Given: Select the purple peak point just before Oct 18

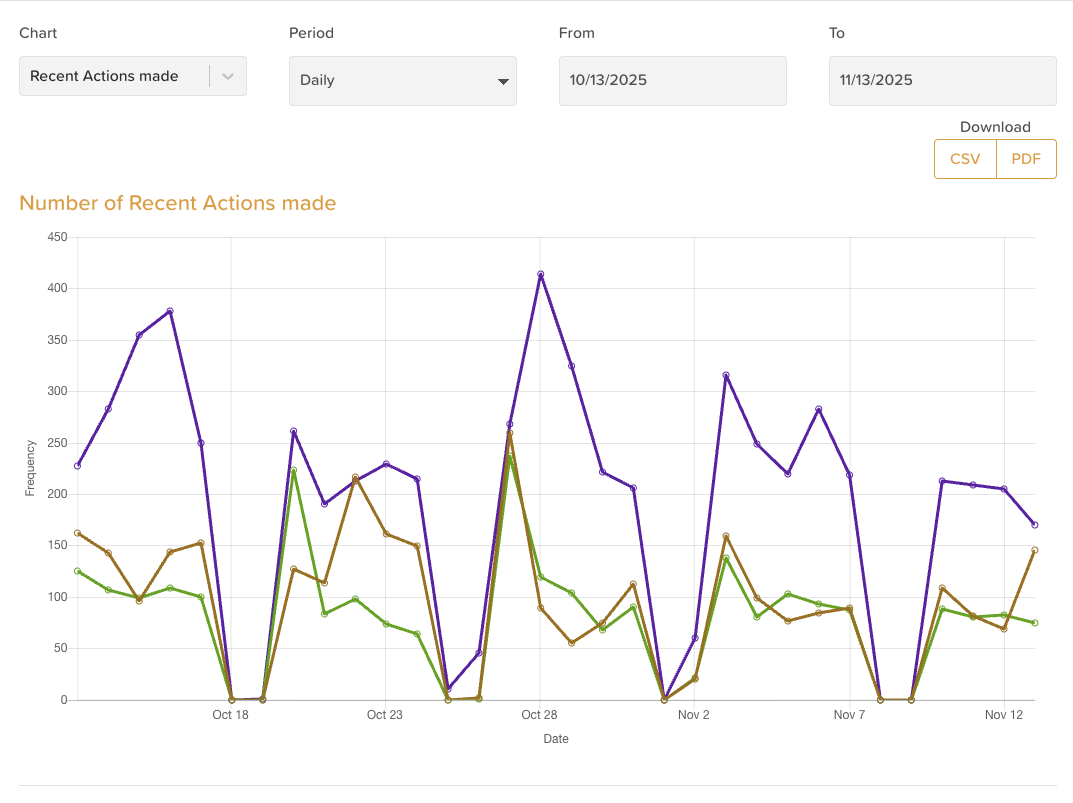Looking at the screenshot, I should coord(170,311).
